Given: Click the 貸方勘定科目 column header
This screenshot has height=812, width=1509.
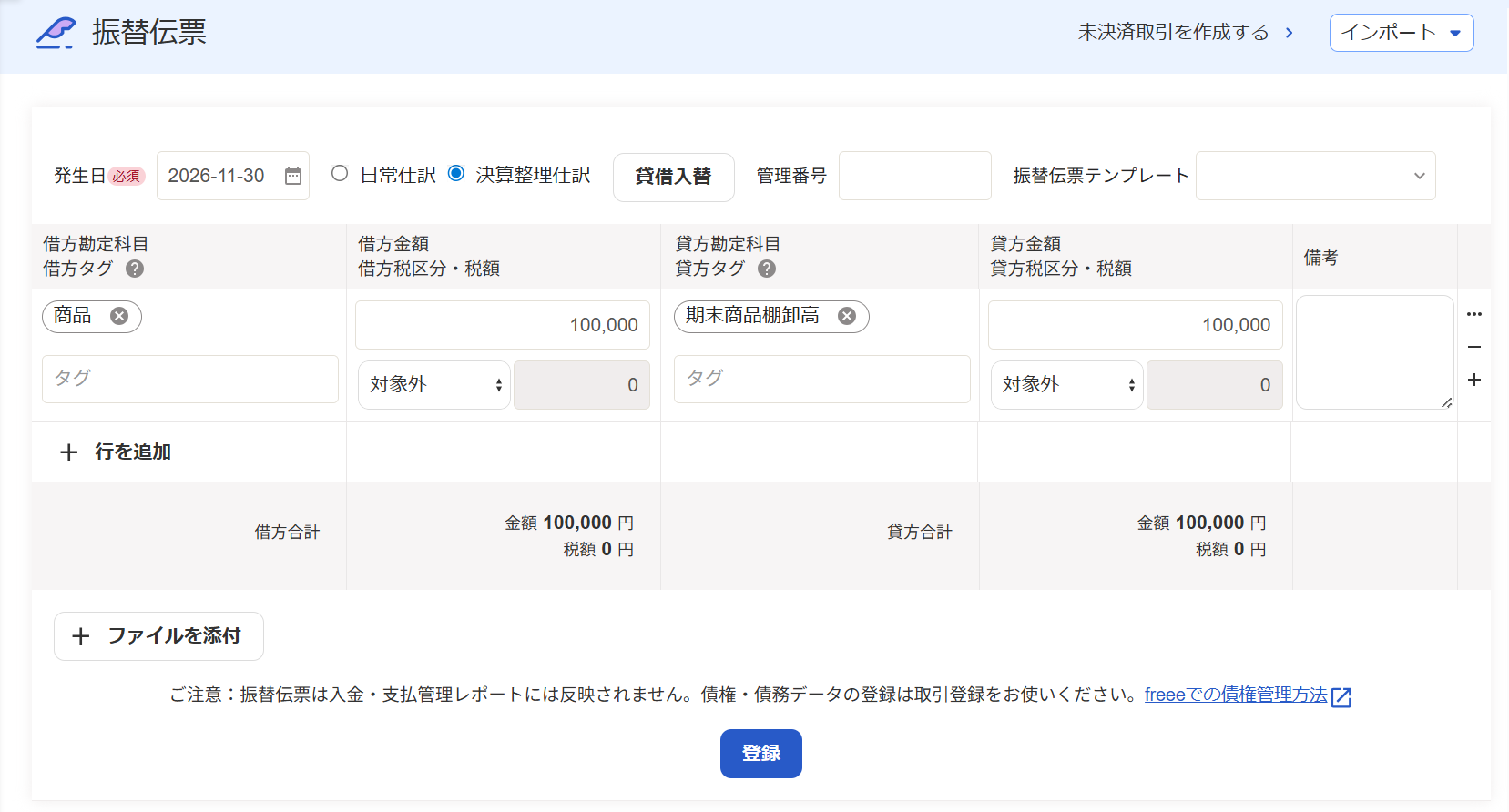Looking at the screenshot, I should pyautogui.click(x=728, y=244).
